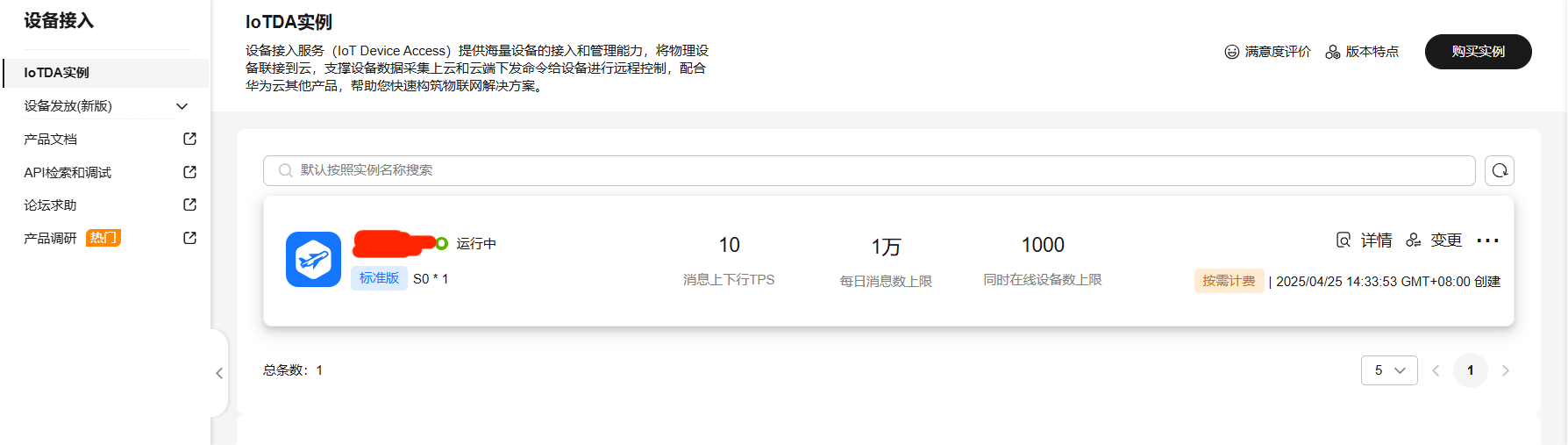Click the 同时在线设备数上限 label
Screen dimensions: 1568x445
pyautogui.click(x=1043, y=279)
